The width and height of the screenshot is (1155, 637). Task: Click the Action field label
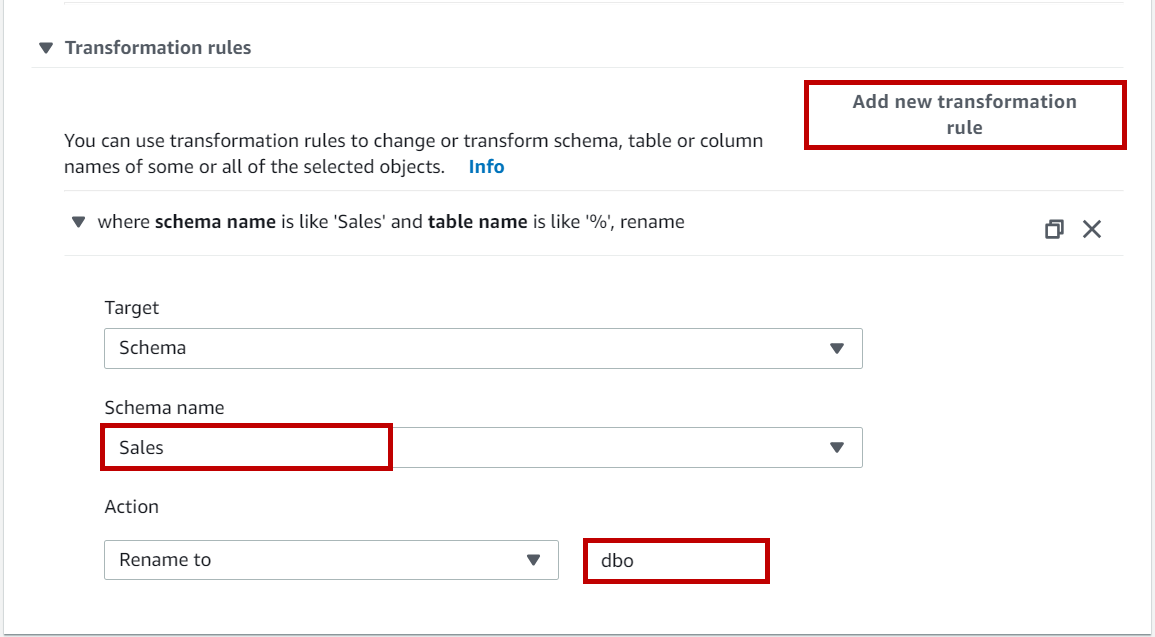click(132, 507)
